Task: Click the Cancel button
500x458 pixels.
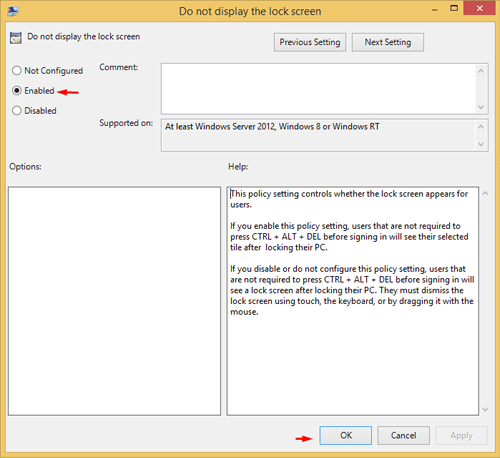Action: tap(403, 435)
